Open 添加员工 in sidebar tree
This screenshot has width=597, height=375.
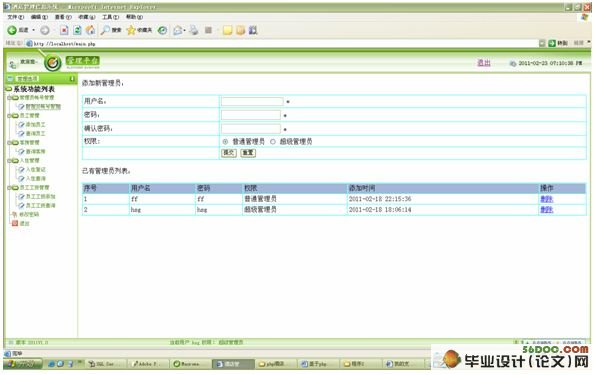[35, 124]
